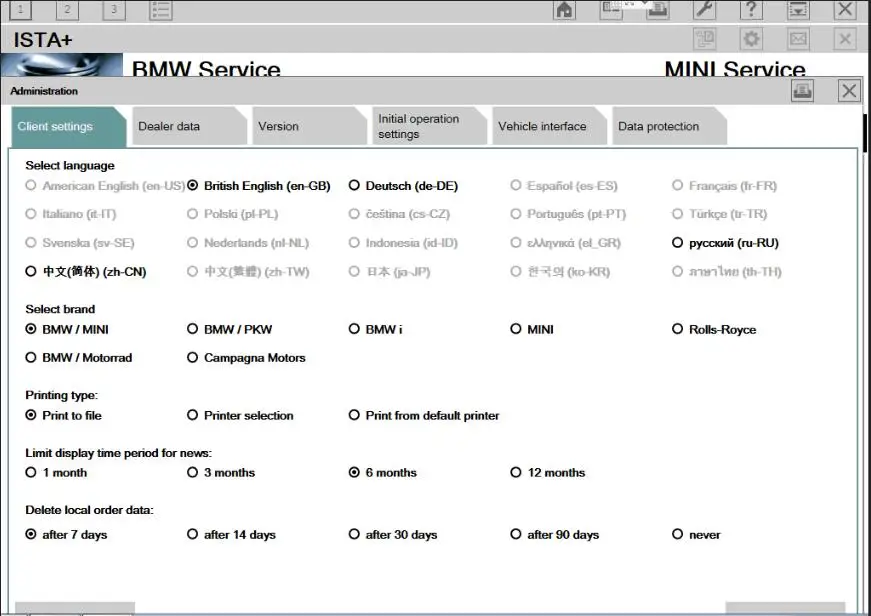Open the Dealer data tab
Screen dimensions: 871x616
point(189,127)
